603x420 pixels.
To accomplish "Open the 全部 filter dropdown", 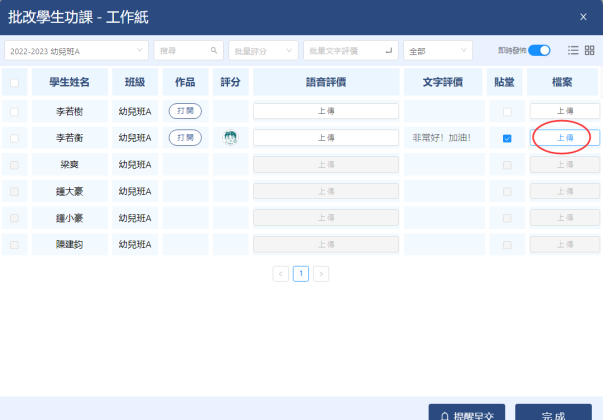I will point(437,50).
